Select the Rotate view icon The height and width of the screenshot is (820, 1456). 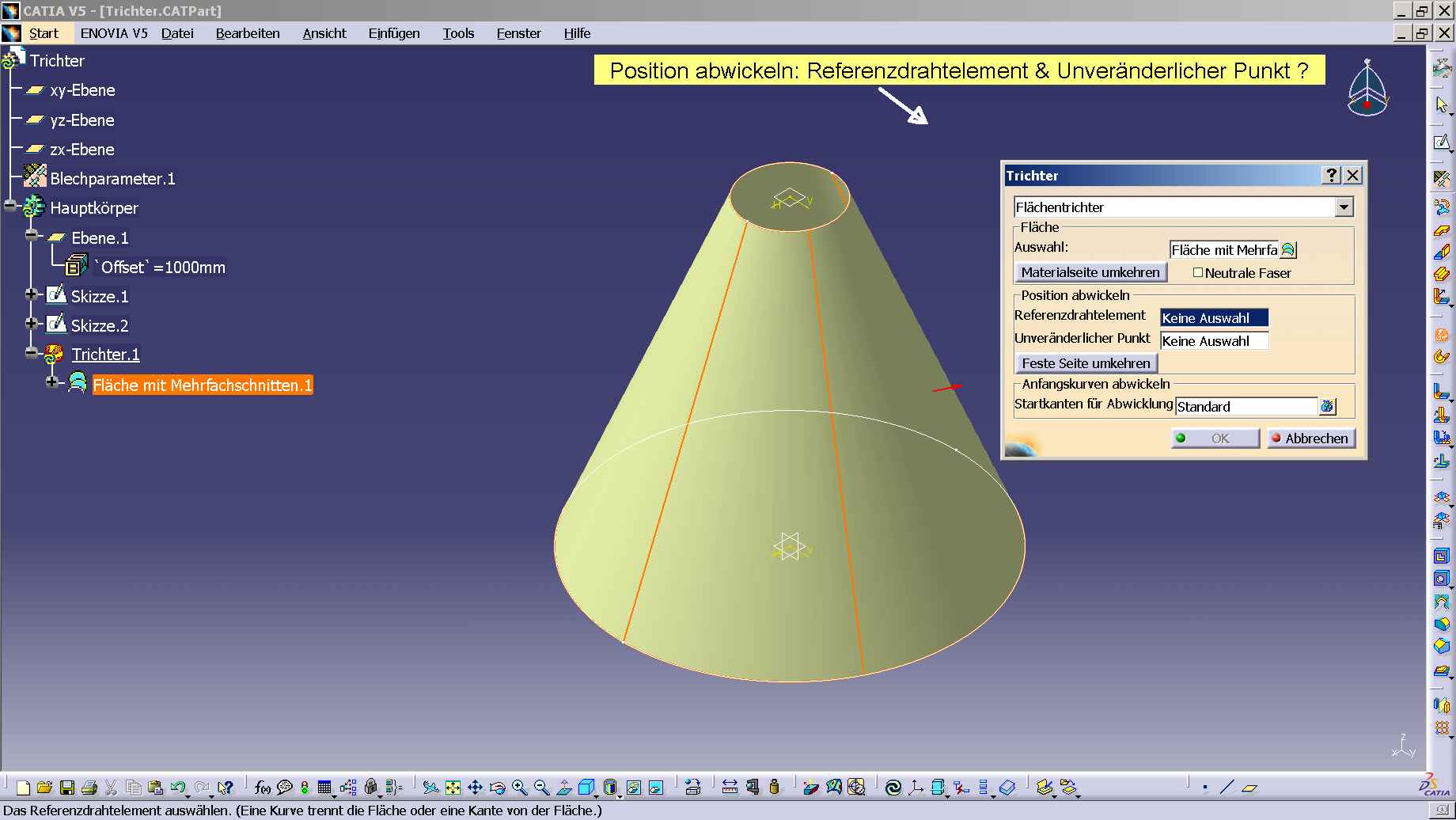(x=497, y=788)
